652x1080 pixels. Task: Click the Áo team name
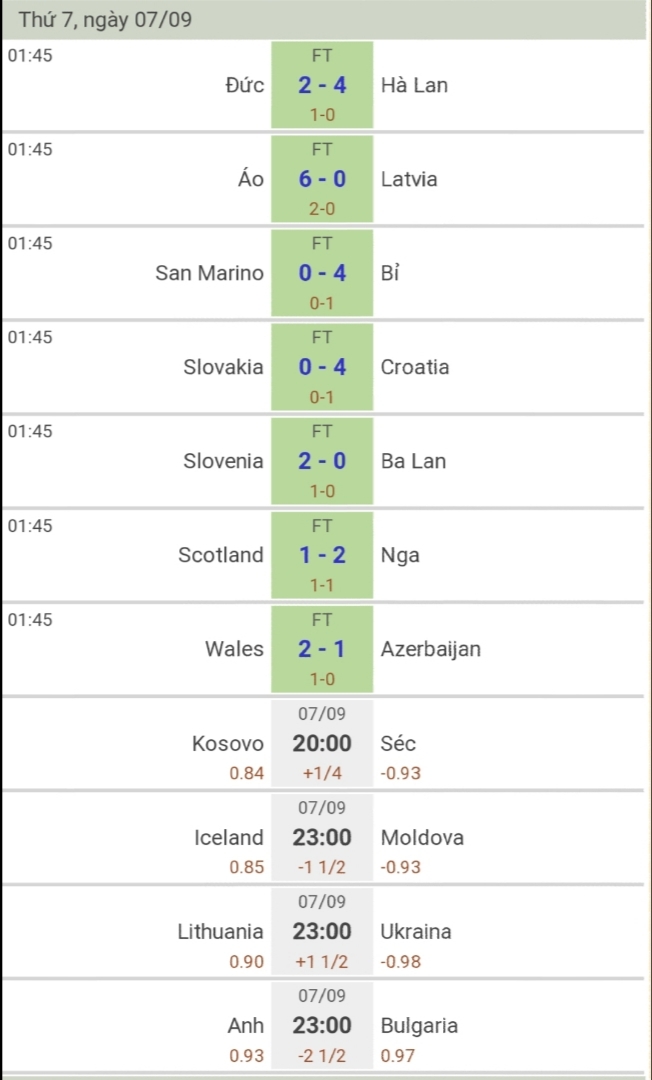pos(251,179)
